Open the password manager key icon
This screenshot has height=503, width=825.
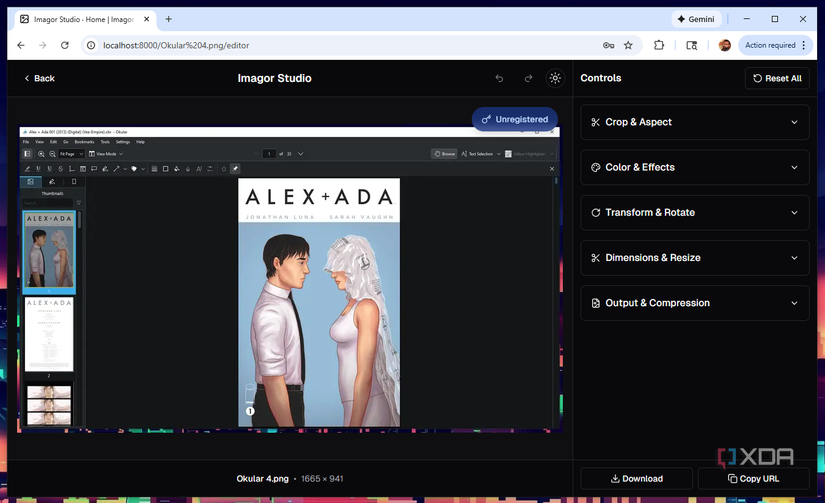point(608,45)
